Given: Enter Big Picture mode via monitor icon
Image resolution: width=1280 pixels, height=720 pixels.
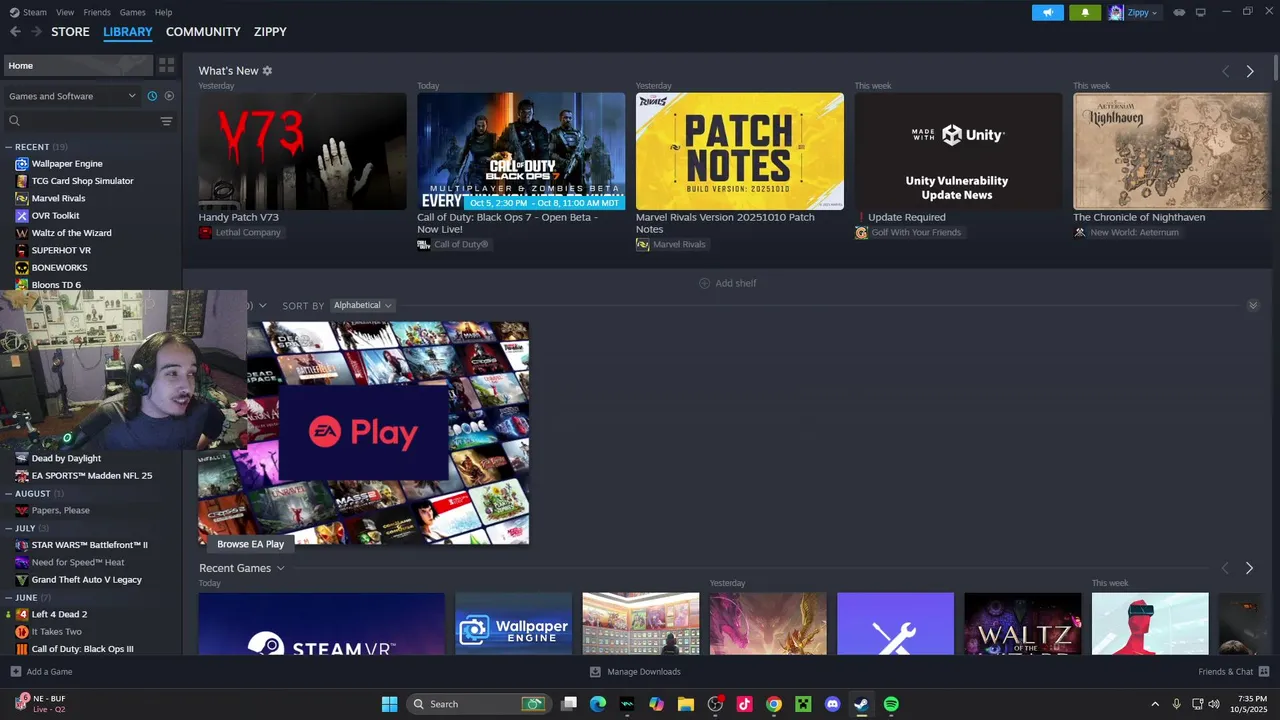Looking at the screenshot, I should pos(1201,12).
